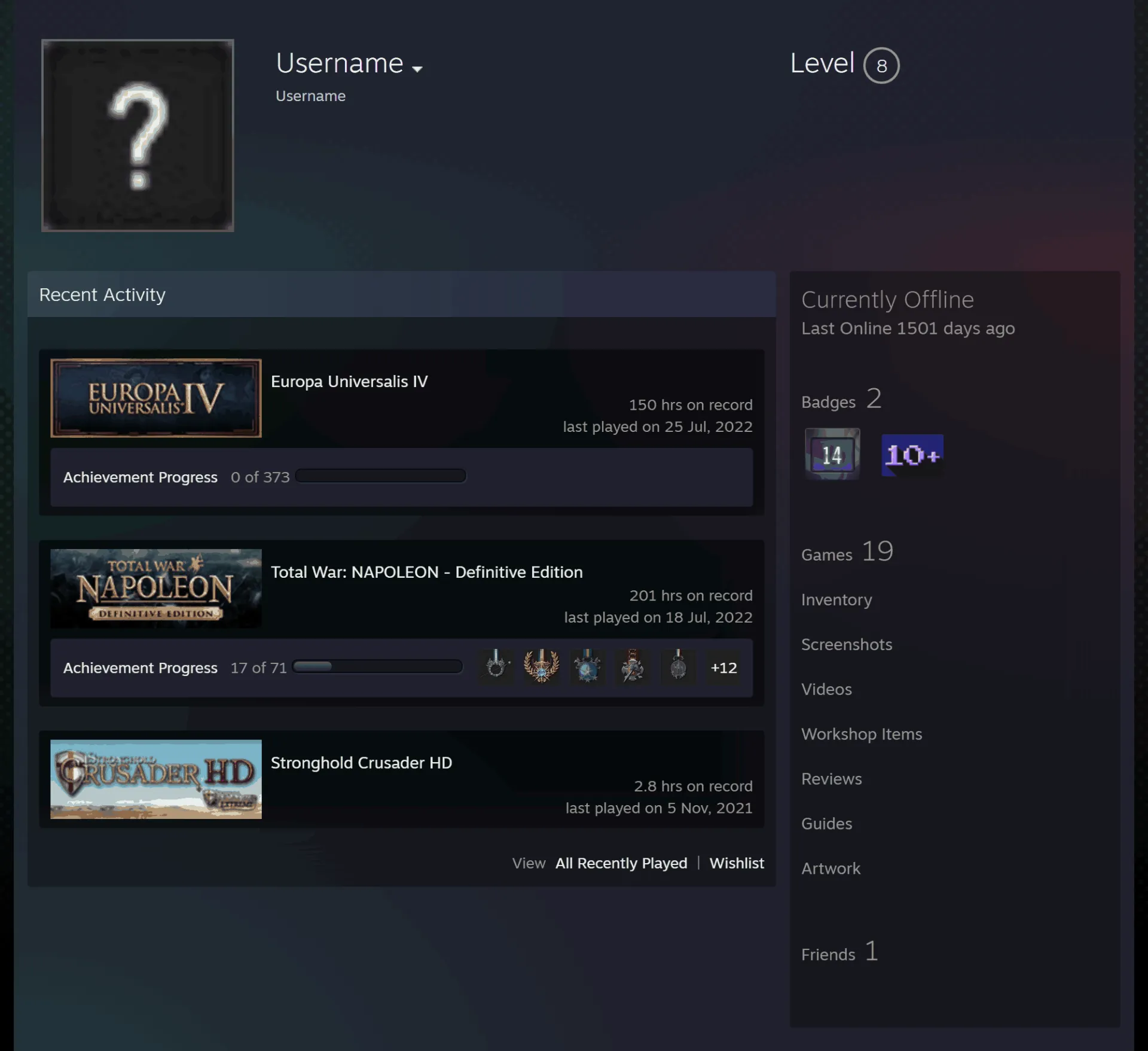The image size is (1148, 1051).
Task: View the fourth Napoleon achievement icon
Action: pyautogui.click(x=633, y=667)
